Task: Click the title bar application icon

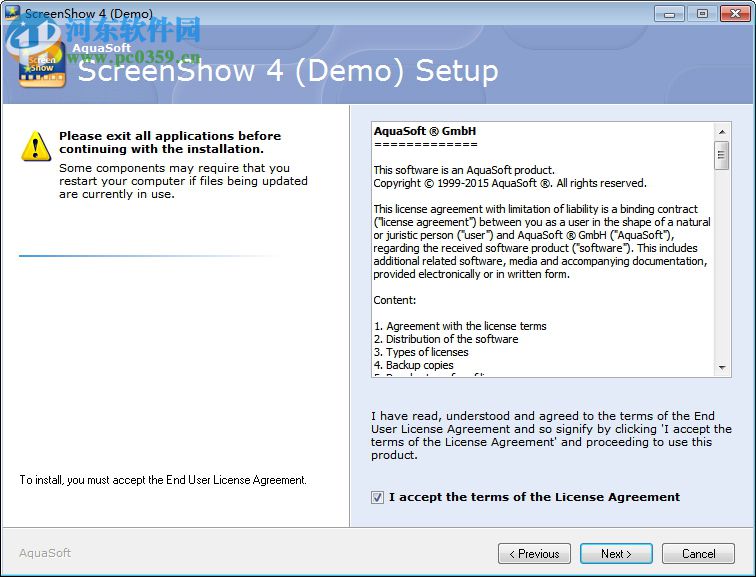Action: (12, 13)
